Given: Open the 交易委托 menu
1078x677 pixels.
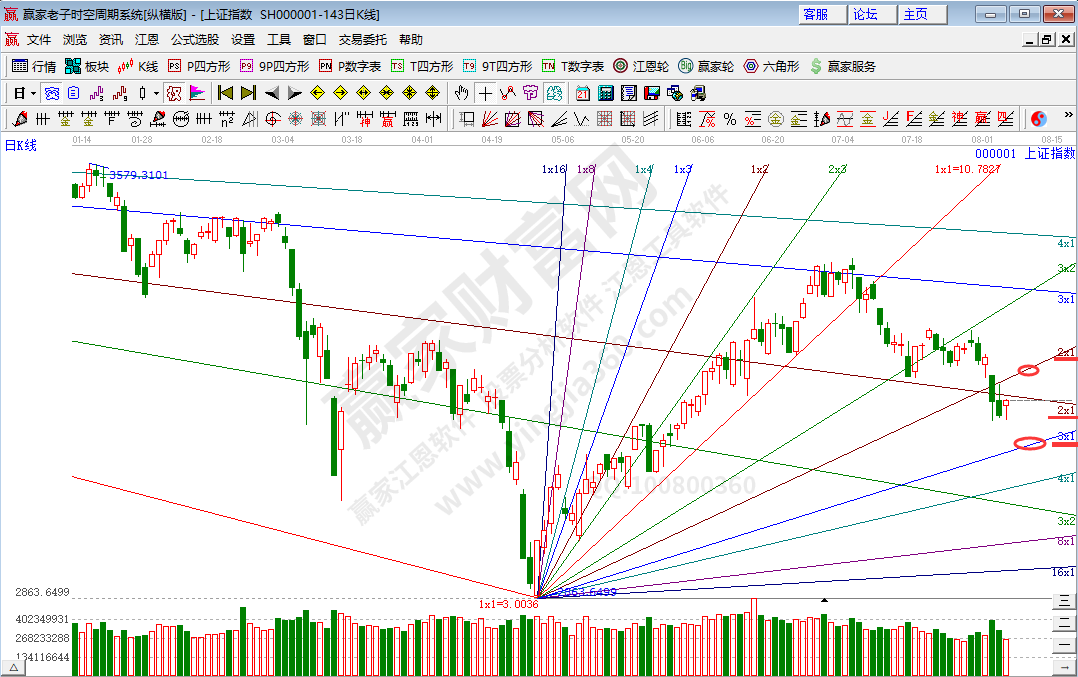Looking at the screenshot, I should click(362, 40).
